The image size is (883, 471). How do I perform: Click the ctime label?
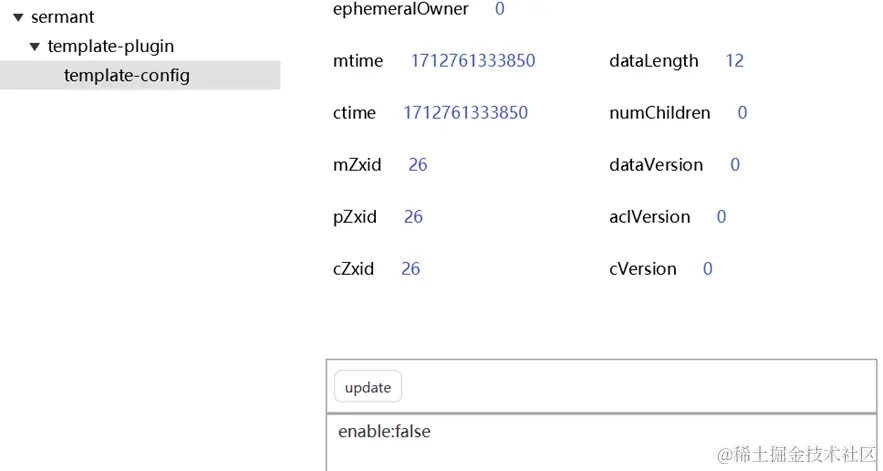(354, 113)
